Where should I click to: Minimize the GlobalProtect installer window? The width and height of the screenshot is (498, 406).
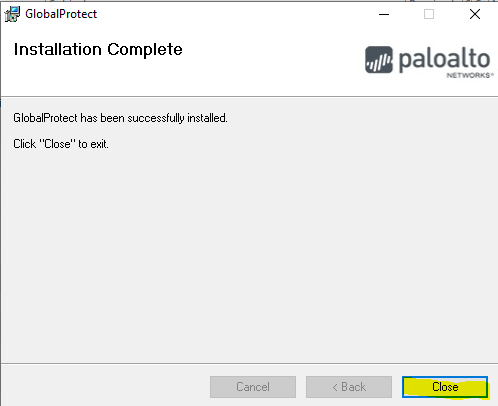384,14
